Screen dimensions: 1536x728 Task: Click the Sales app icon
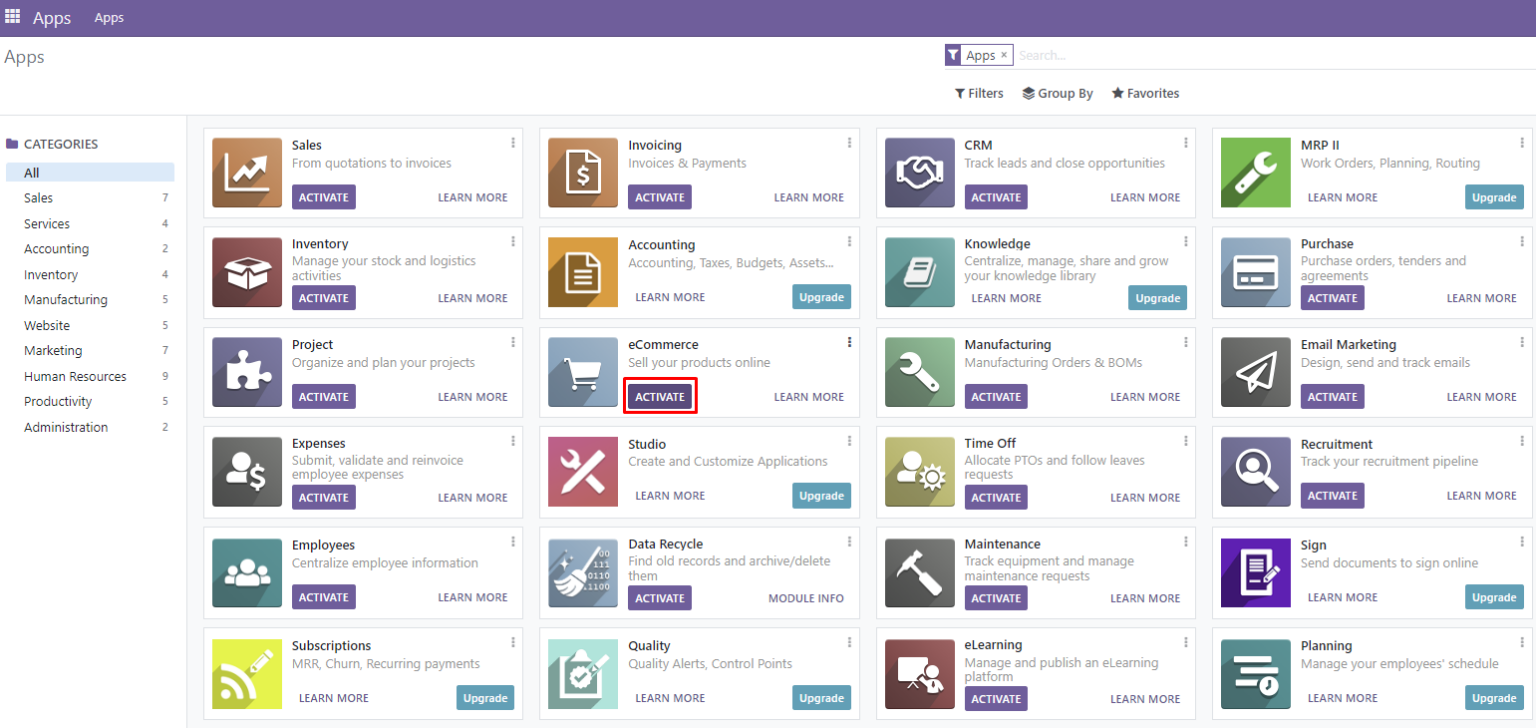pyautogui.click(x=246, y=172)
